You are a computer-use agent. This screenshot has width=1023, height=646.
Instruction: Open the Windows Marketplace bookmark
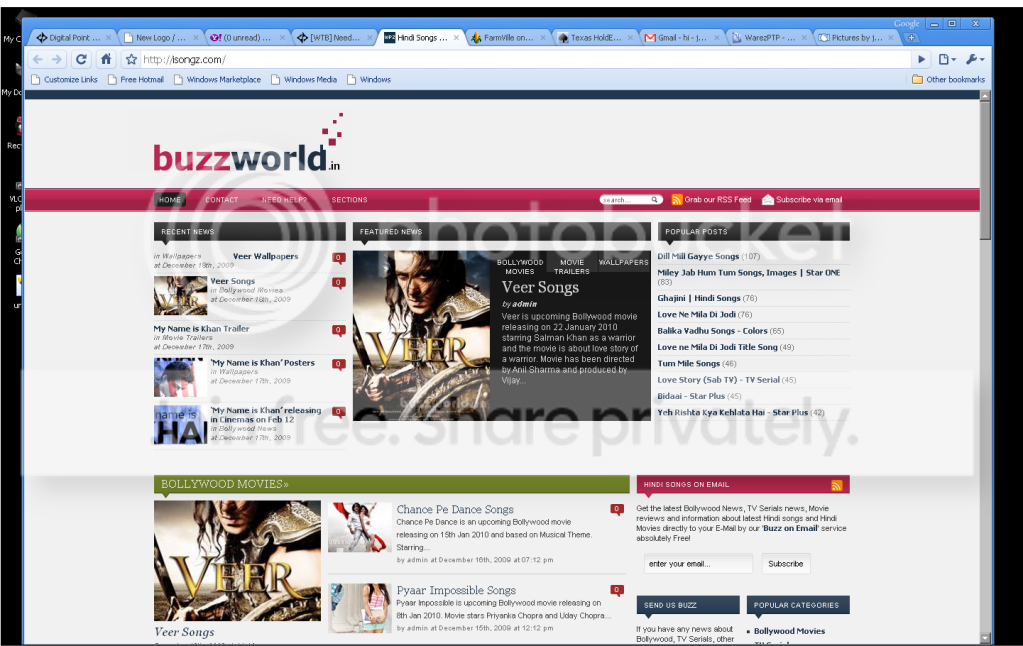(217, 80)
